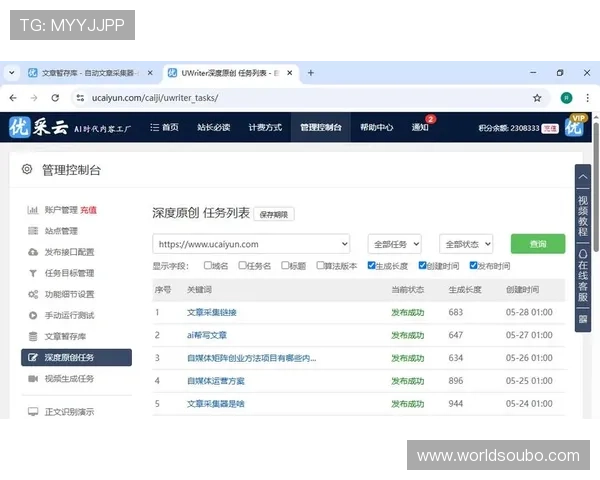600x480 pixels.
Task: Open the tab search dropdown arrow
Action: [12, 72]
